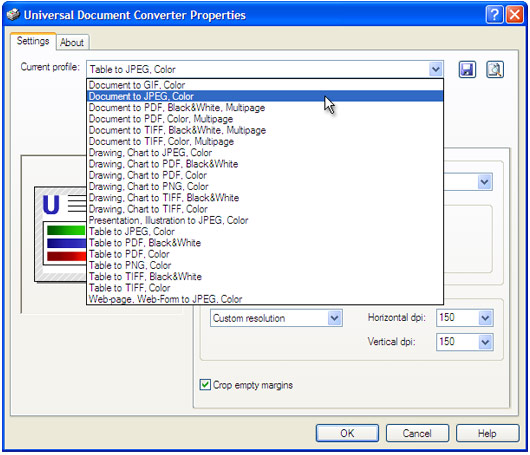Screen dimensions: 530x455
Task: Toggle the Crop empty margins checkbox
Action: pyautogui.click(x=205, y=385)
